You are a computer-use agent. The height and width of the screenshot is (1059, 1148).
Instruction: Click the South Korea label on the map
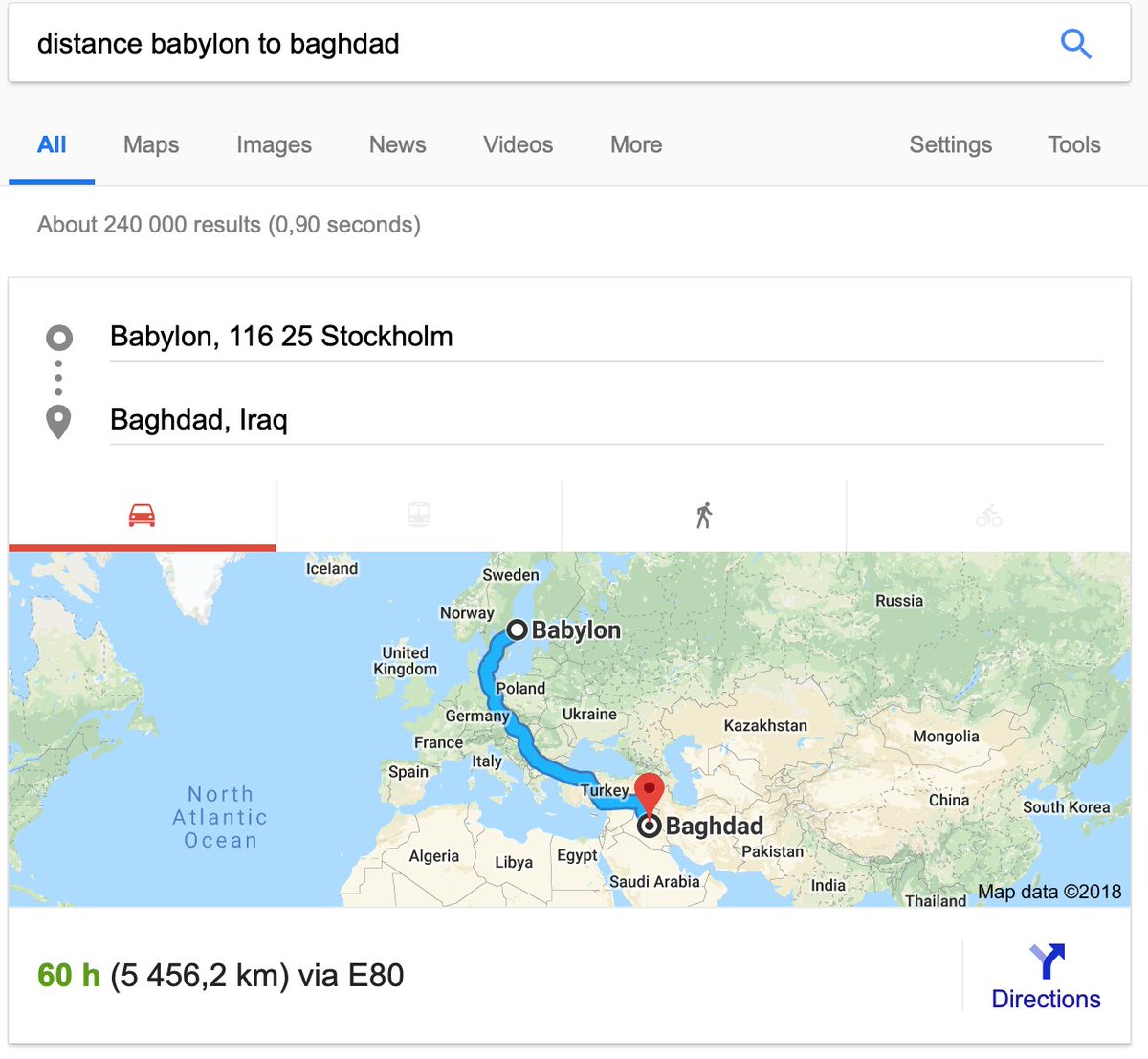click(1067, 806)
